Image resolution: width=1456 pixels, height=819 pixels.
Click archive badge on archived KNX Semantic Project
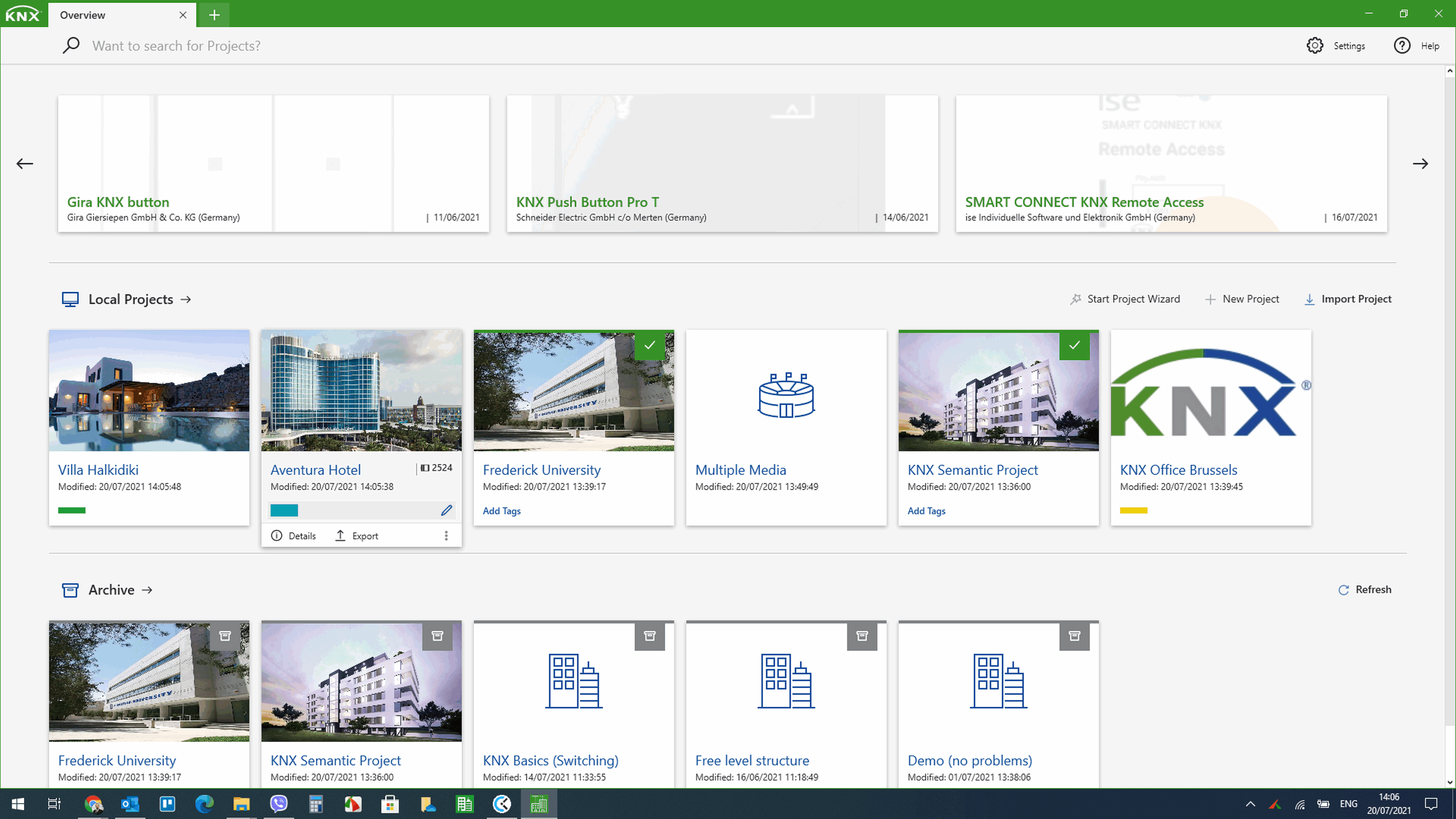pyautogui.click(x=438, y=637)
